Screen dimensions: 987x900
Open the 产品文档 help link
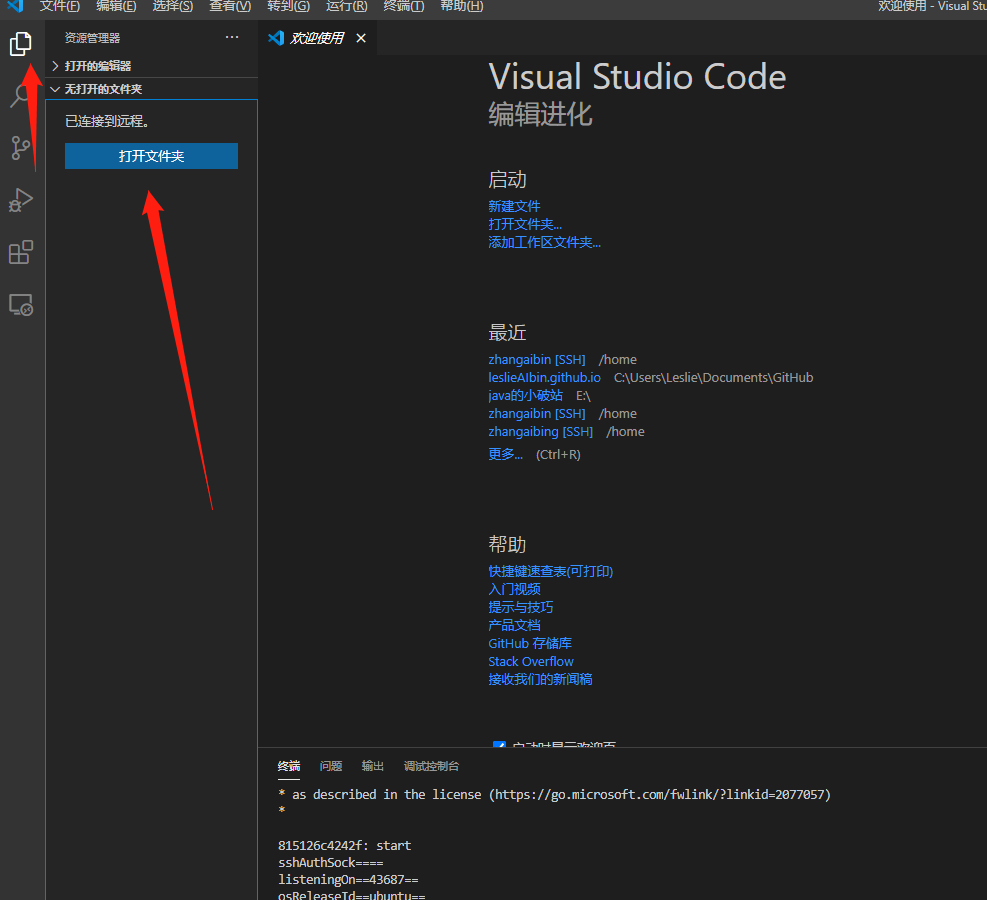[x=514, y=625]
